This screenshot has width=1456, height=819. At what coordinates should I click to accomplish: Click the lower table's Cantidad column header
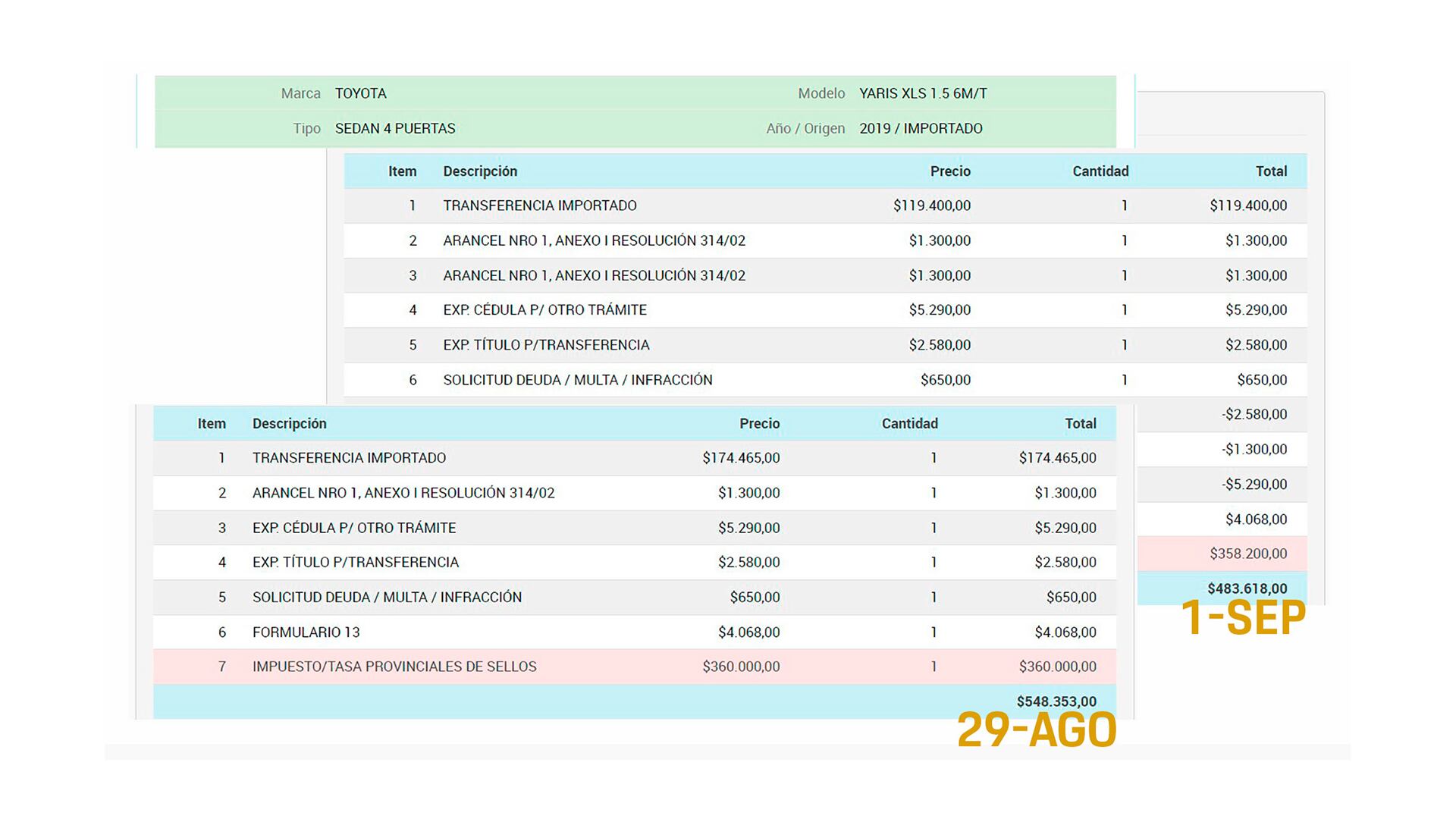tap(908, 424)
